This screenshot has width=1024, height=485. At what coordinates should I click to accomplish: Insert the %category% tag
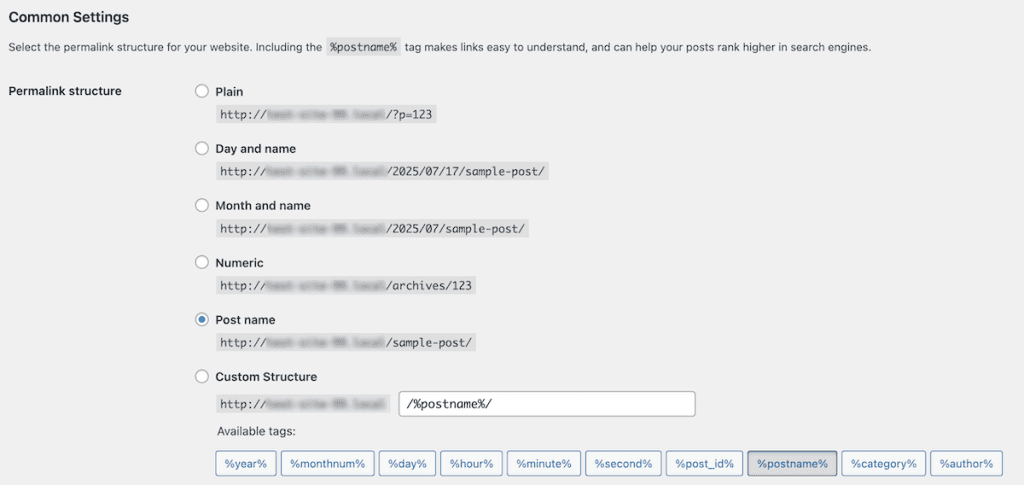[883, 463]
